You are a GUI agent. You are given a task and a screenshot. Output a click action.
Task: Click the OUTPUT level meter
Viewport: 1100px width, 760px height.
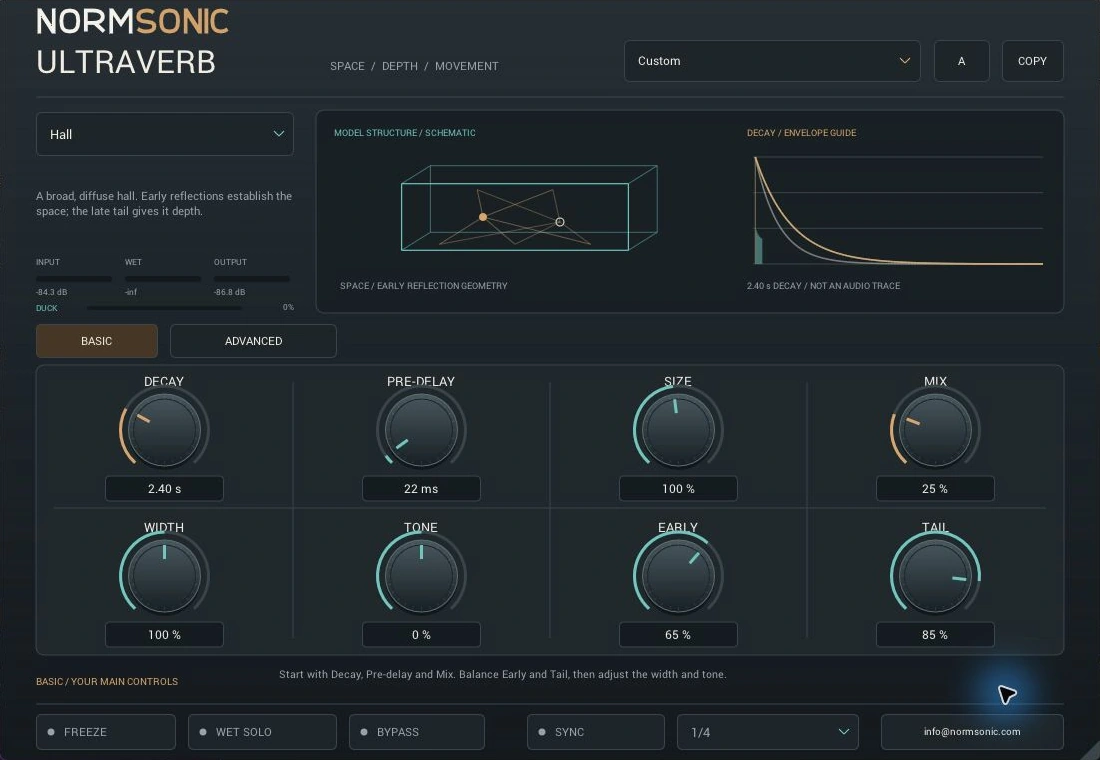pos(252,279)
